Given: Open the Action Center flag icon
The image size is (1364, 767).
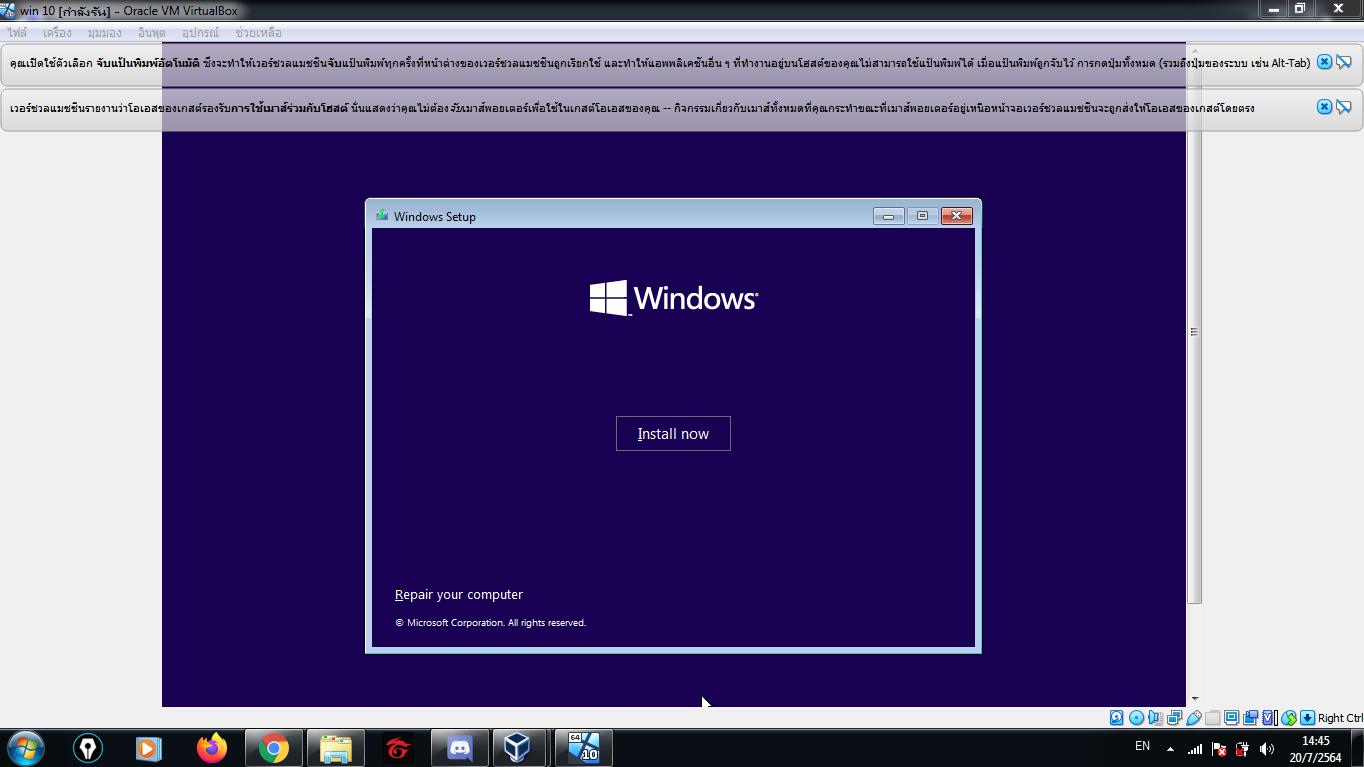Looking at the screenshot, I should click(1219, 749).
